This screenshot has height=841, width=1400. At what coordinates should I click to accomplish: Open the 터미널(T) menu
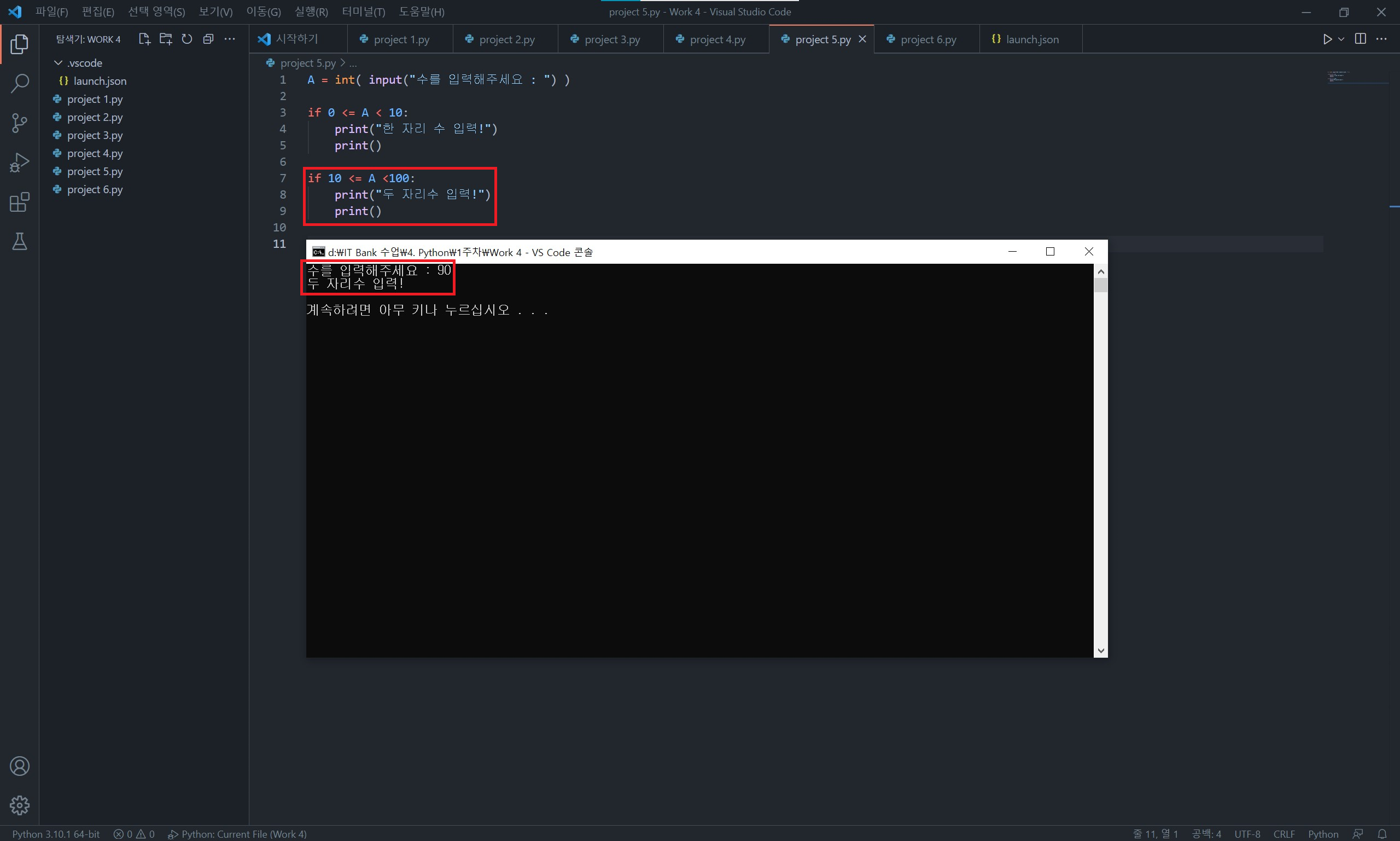(363, 12)
